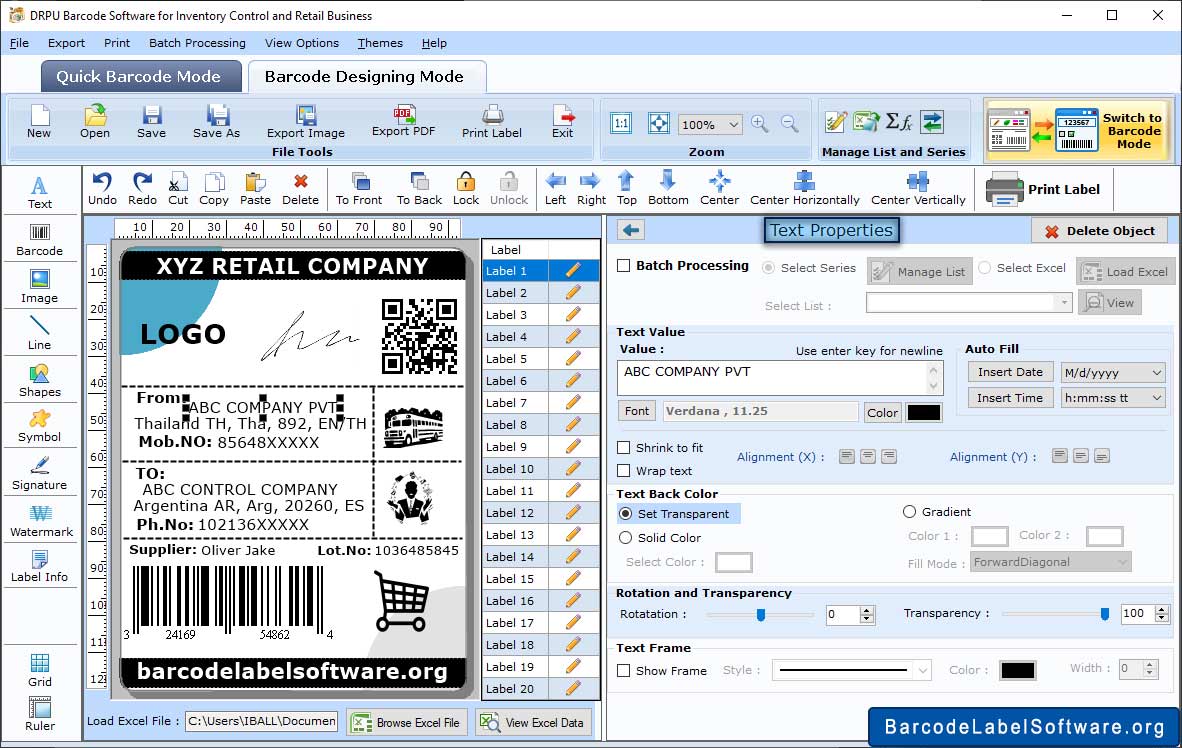Screen dimensions: 1182x748
Task: Click the Transparency slider handle
Action: 1104,614
